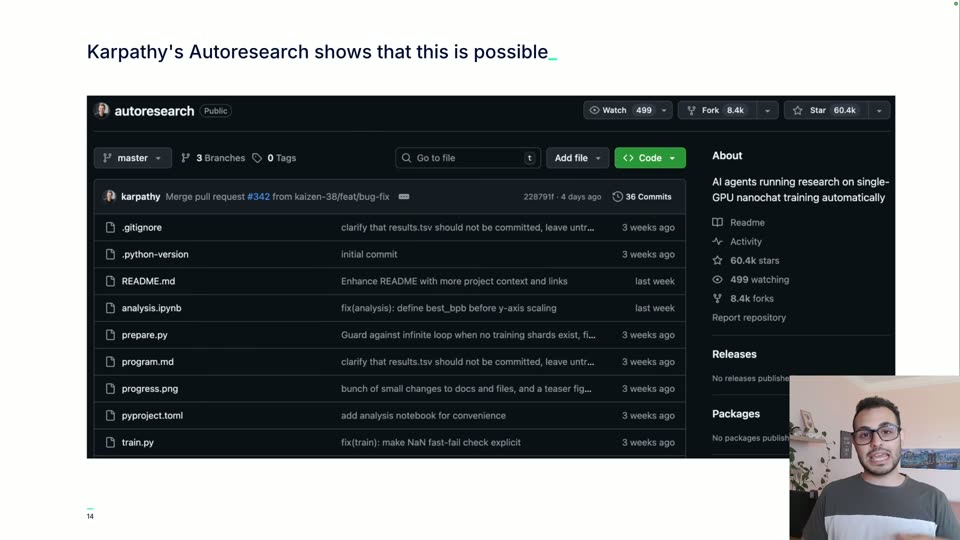Screen dimensions: 960x540
Task: Click commit author avatar in latest commit row
Action: pos(110,197)
